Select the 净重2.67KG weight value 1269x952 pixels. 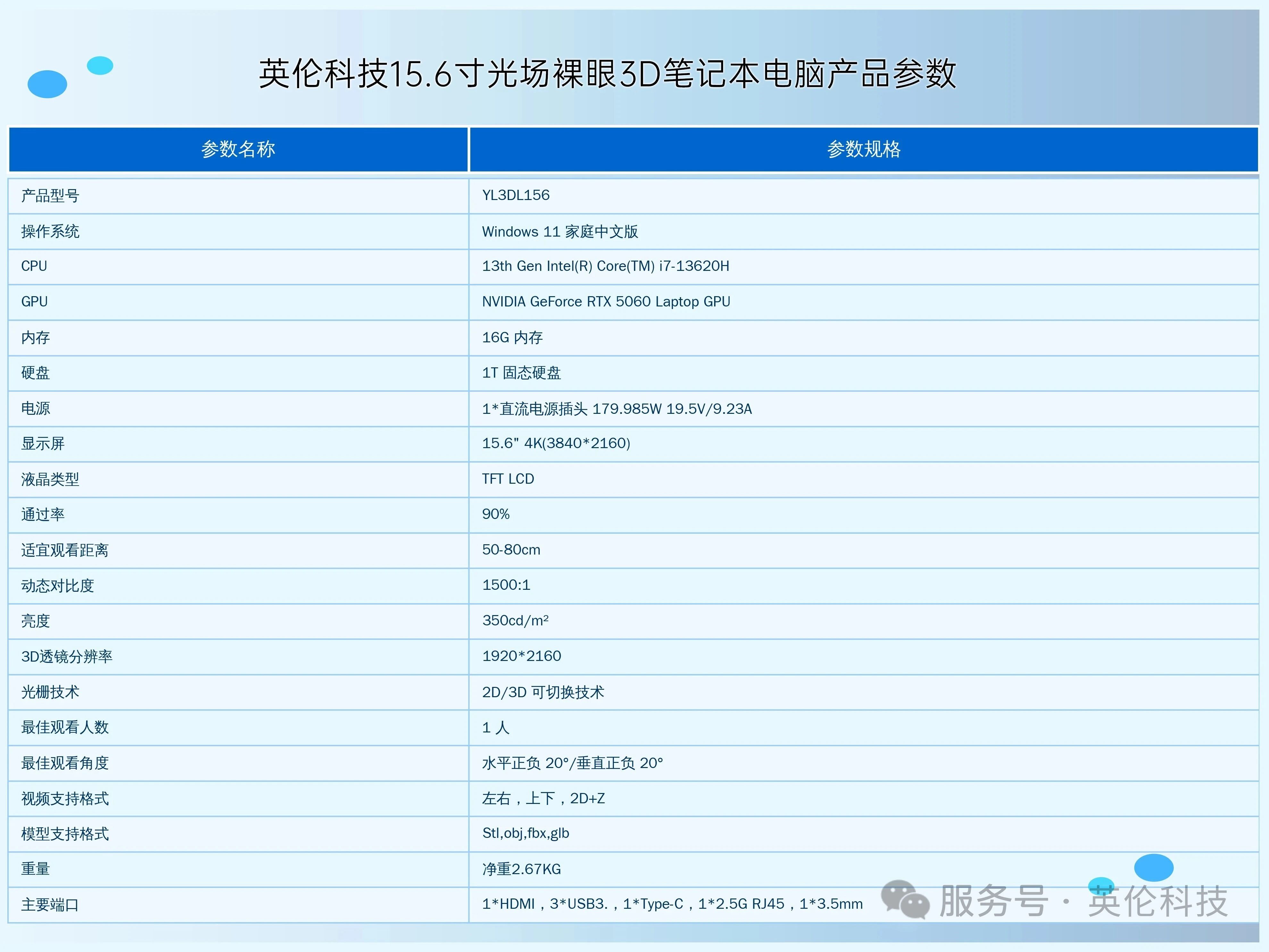coord(522,869)
